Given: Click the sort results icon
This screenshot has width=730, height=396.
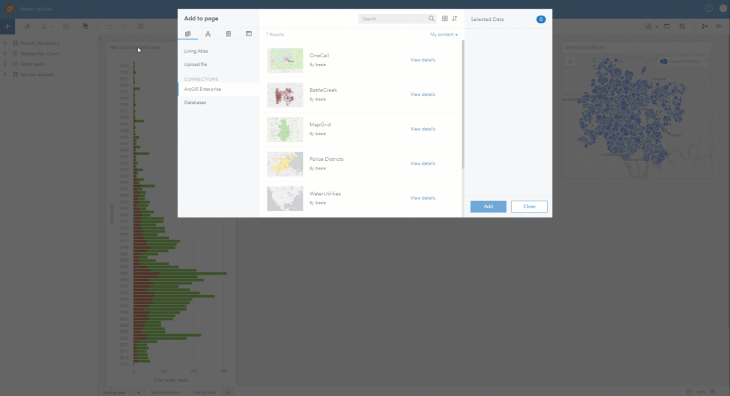Looking at the screenshot, I should point(455,19).
